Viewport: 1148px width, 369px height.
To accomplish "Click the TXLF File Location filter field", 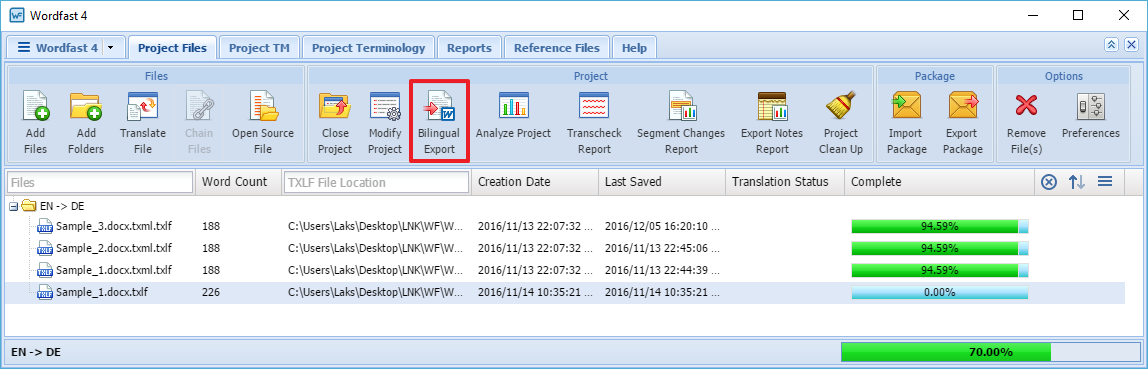I will (x=376, y=182).
